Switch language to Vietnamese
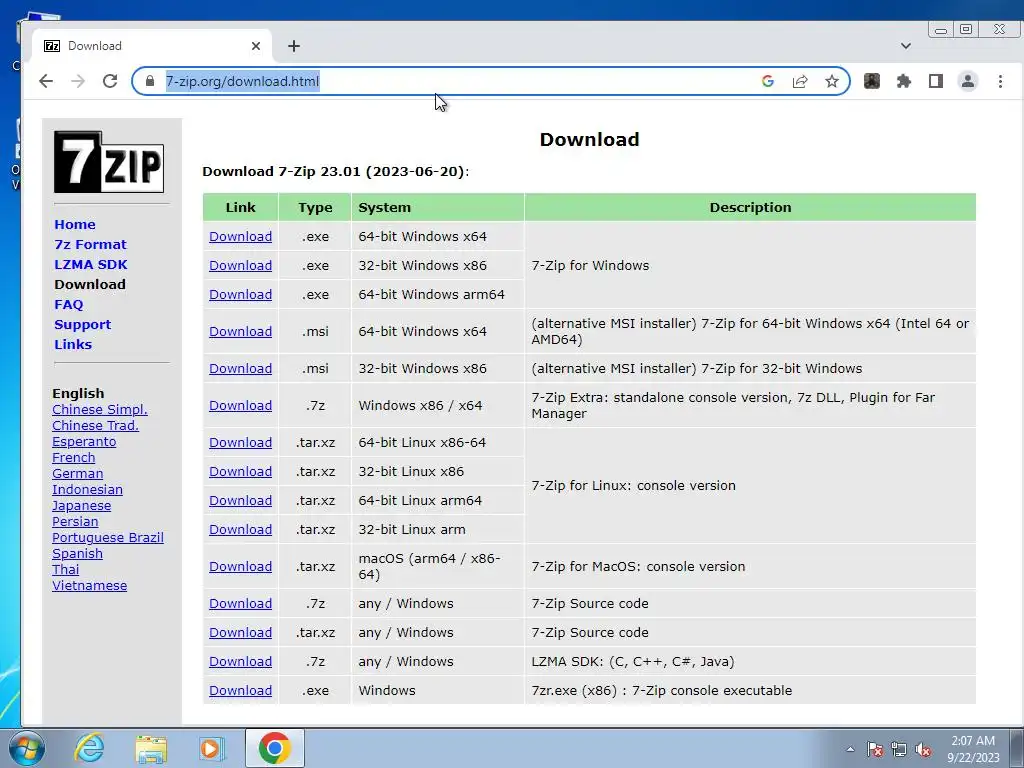Image resolution: width=1024 pixels, height=768 pixels. point(89,585)
